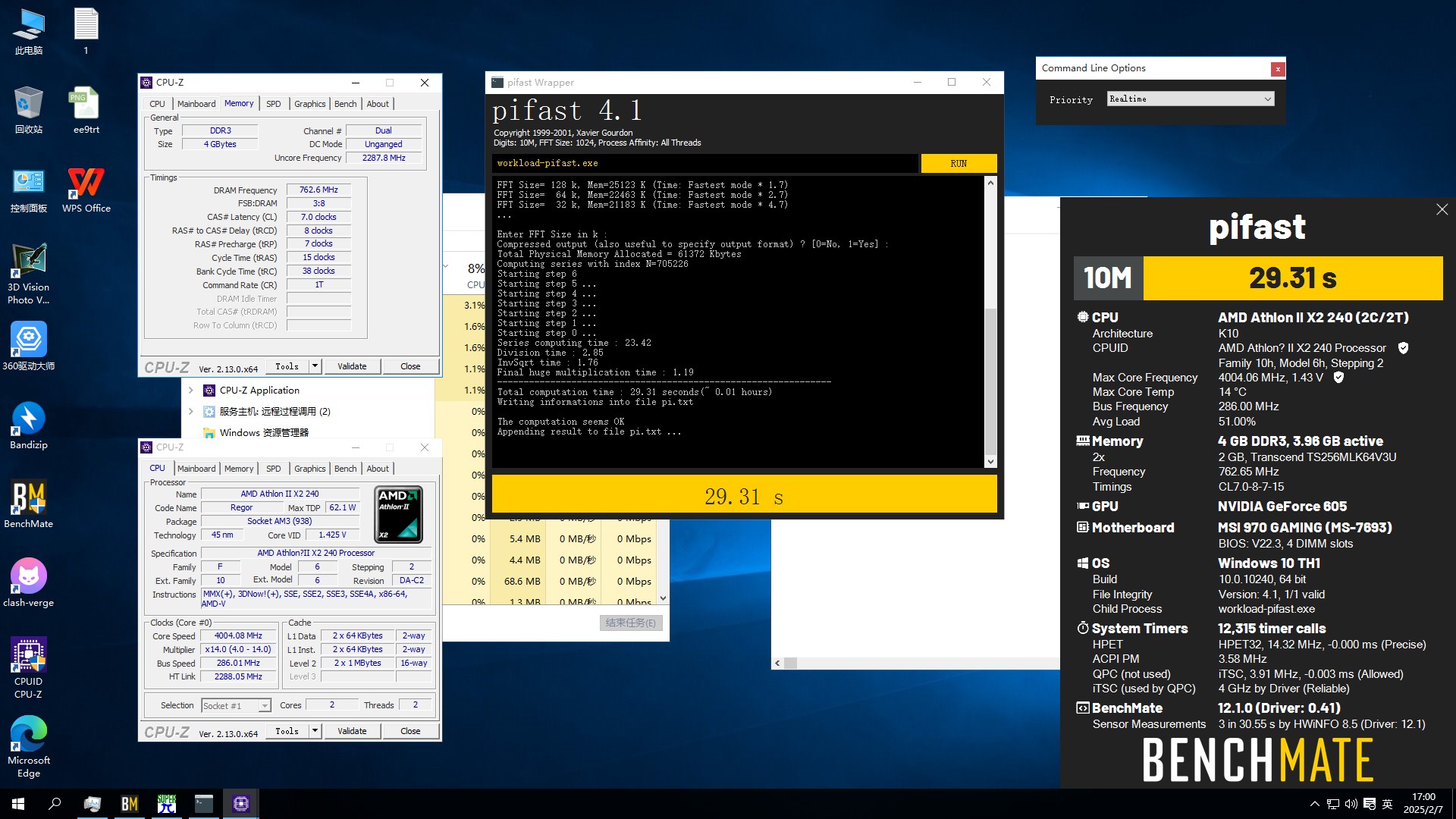Open the console window taskbar icon
1456x819 pixels.
pos(204,804)
